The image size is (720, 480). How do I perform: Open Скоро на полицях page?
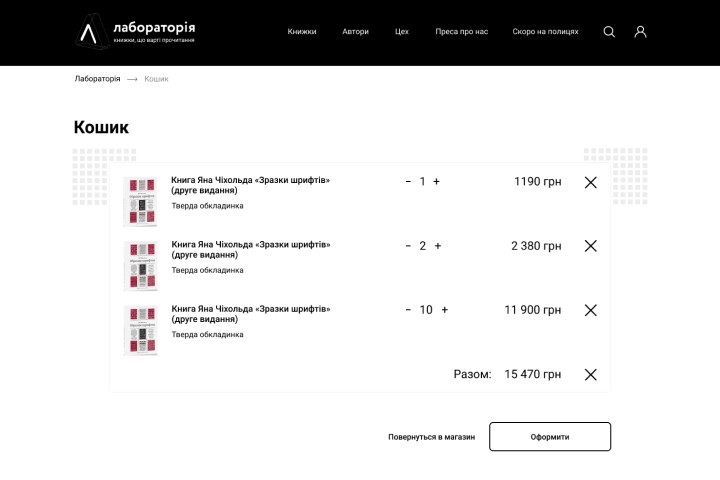click(546, 32)
